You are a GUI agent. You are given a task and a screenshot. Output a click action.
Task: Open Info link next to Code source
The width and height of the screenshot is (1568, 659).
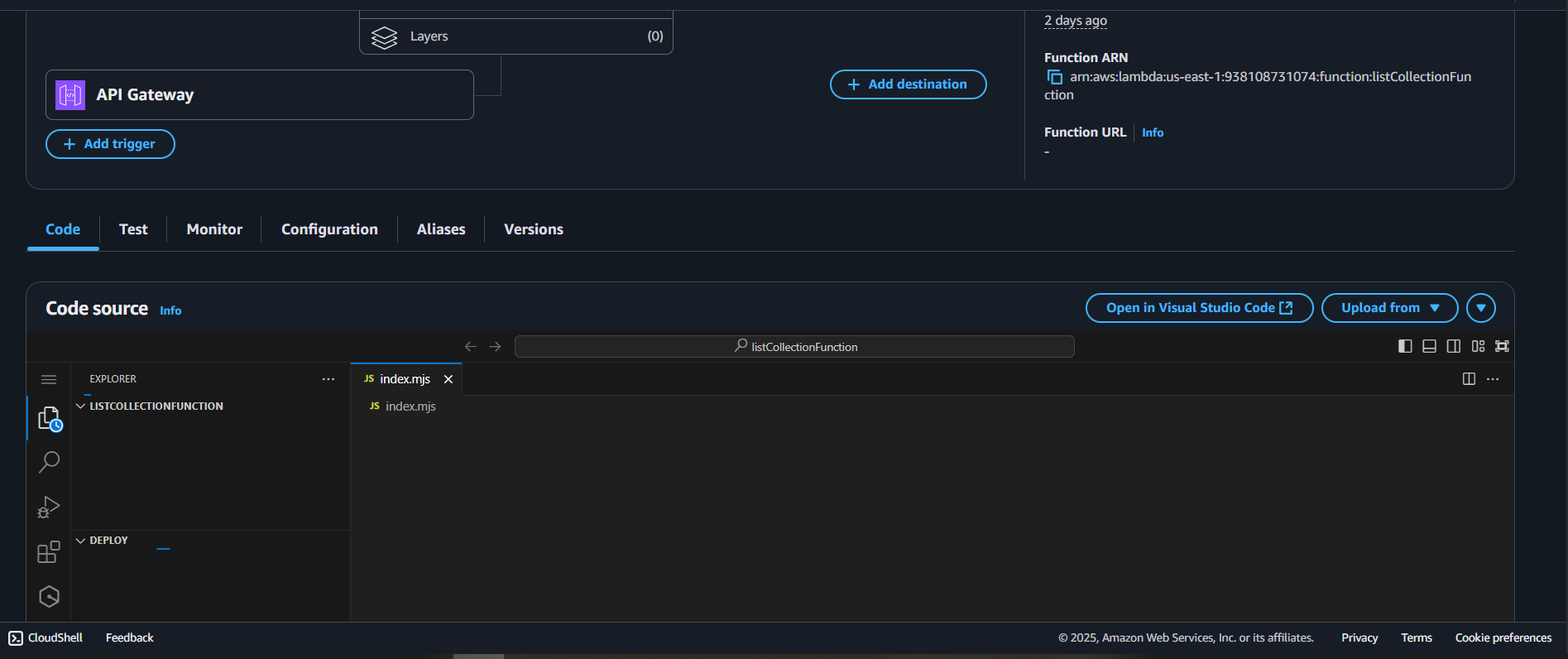170,310
